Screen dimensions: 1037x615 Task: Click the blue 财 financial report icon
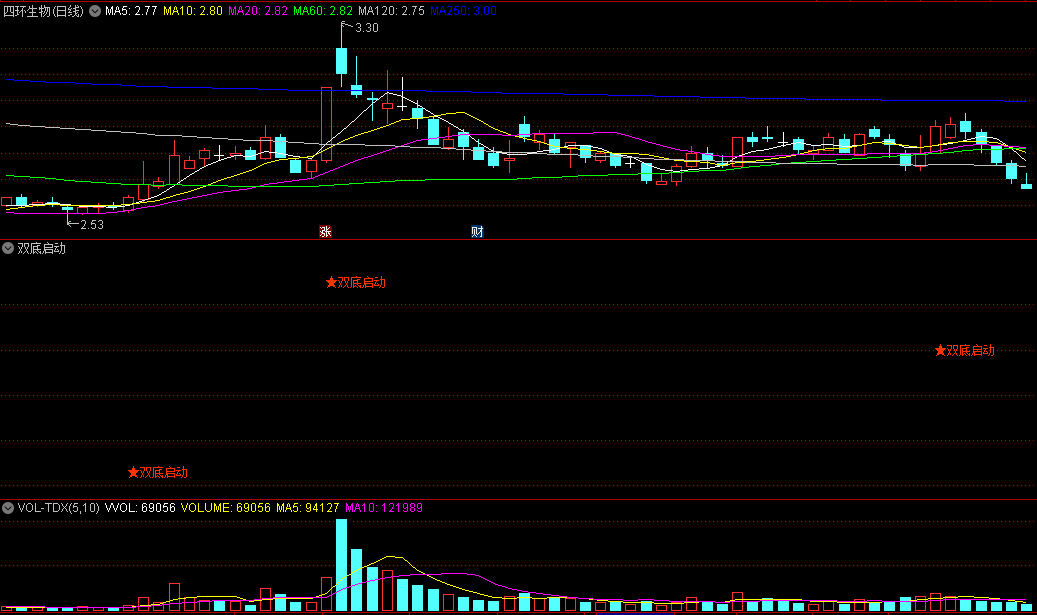pyautogui.click(x=477, y=231)
